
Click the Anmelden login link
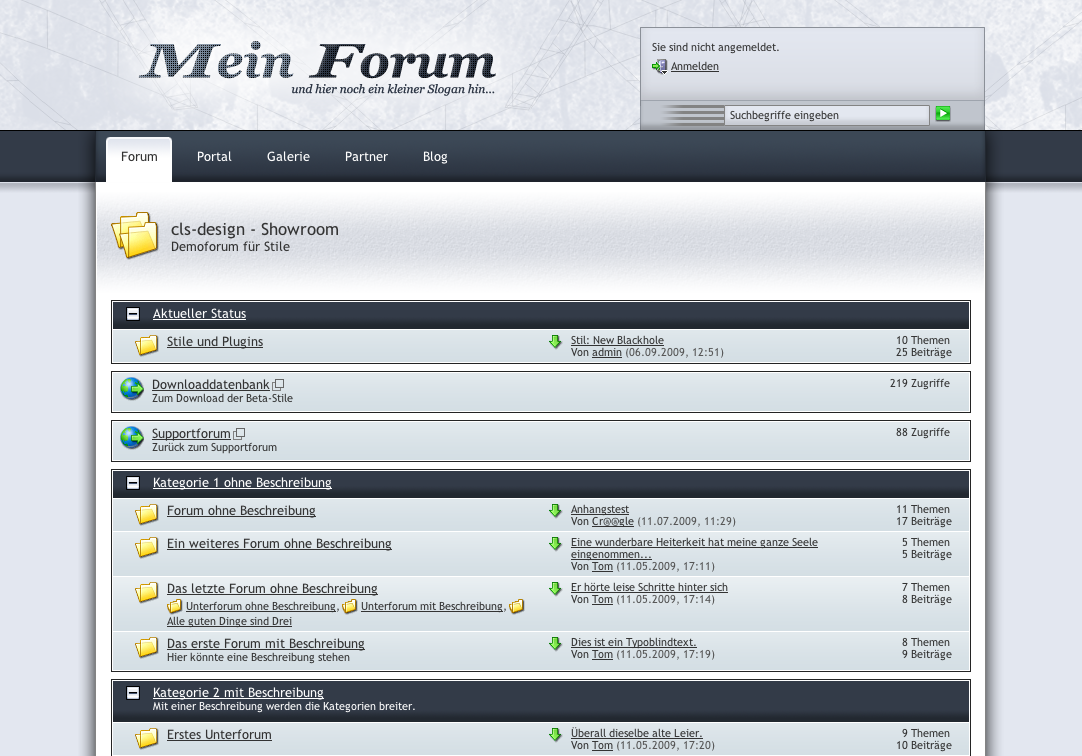tap(694, 67)
